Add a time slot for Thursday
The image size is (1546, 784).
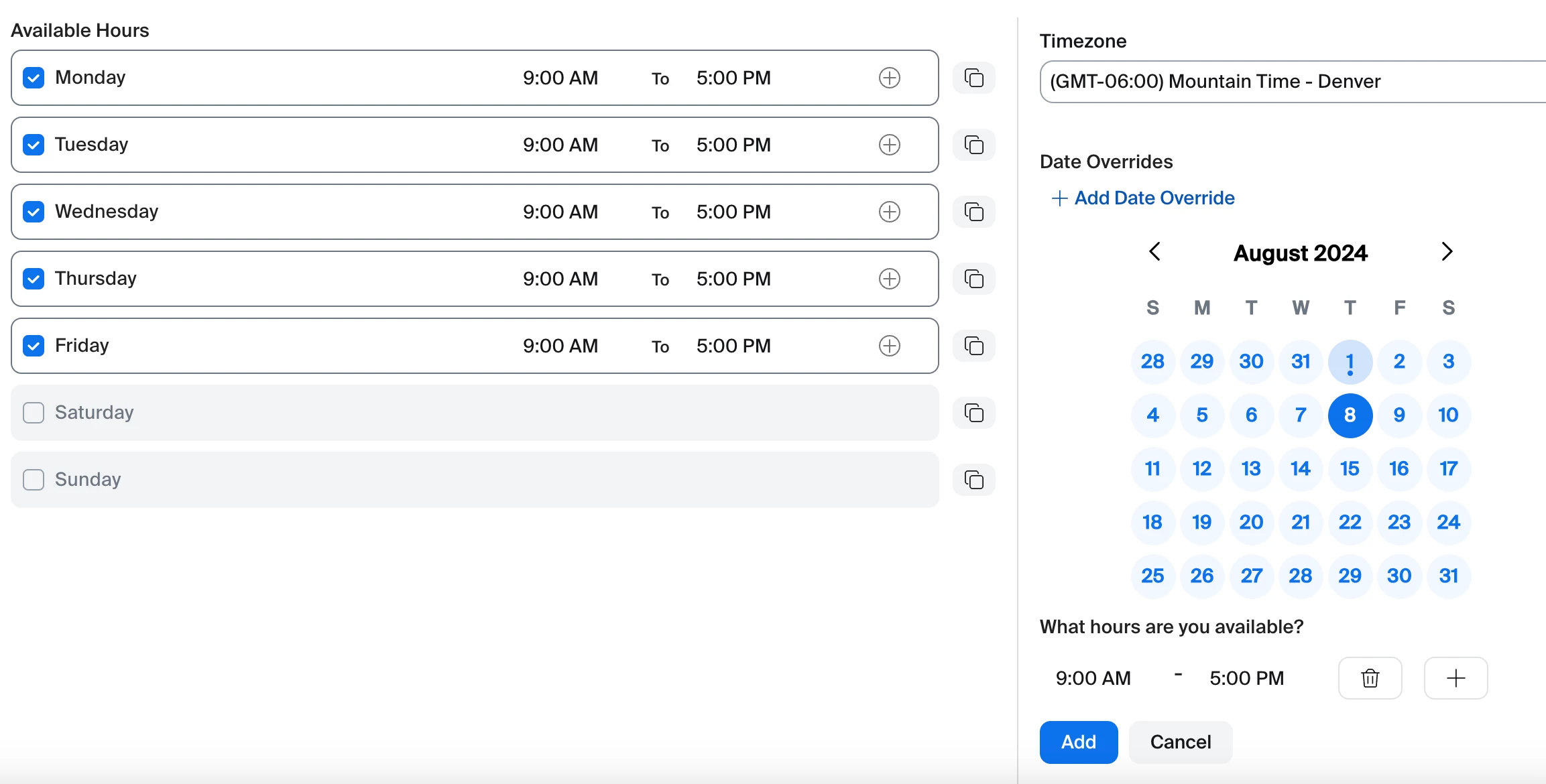[x=889, y=279]
